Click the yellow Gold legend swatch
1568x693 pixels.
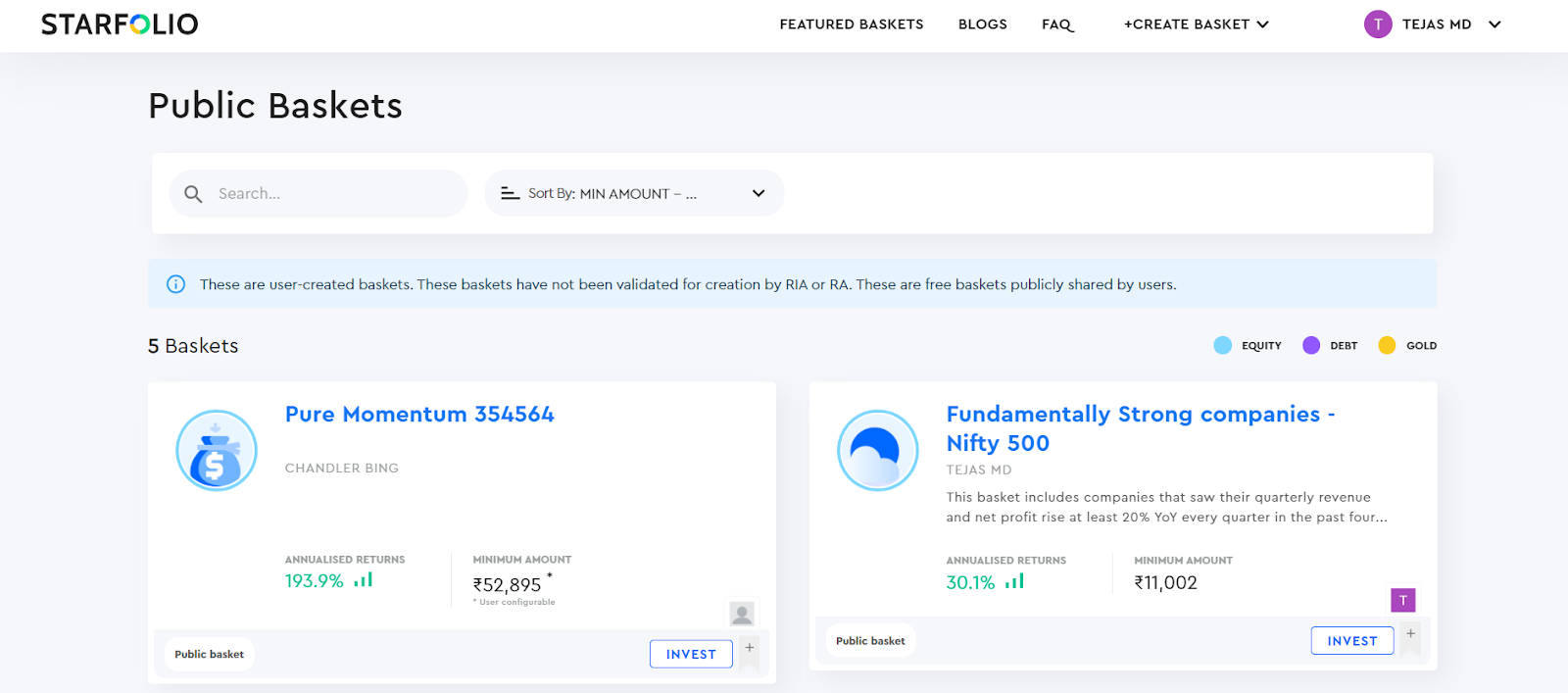coord(1387,345)
